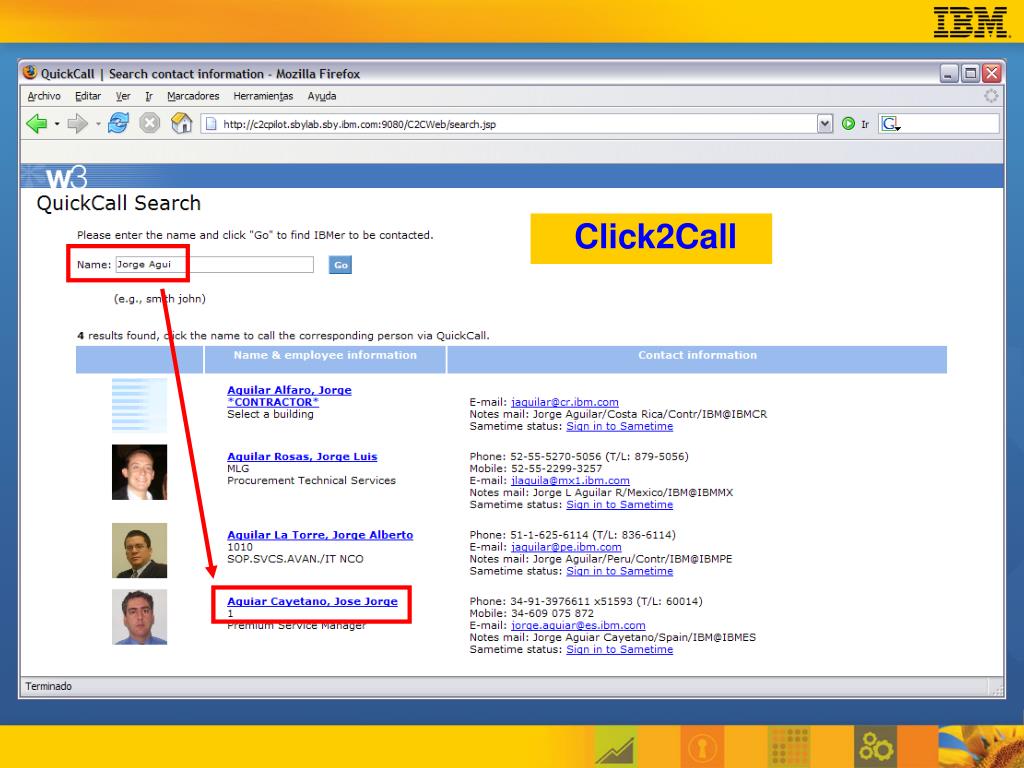Sign in to Sametime for Aguilar La Torre
Image resolution: width=1024 pixels, height=768 pixels.
620,571
